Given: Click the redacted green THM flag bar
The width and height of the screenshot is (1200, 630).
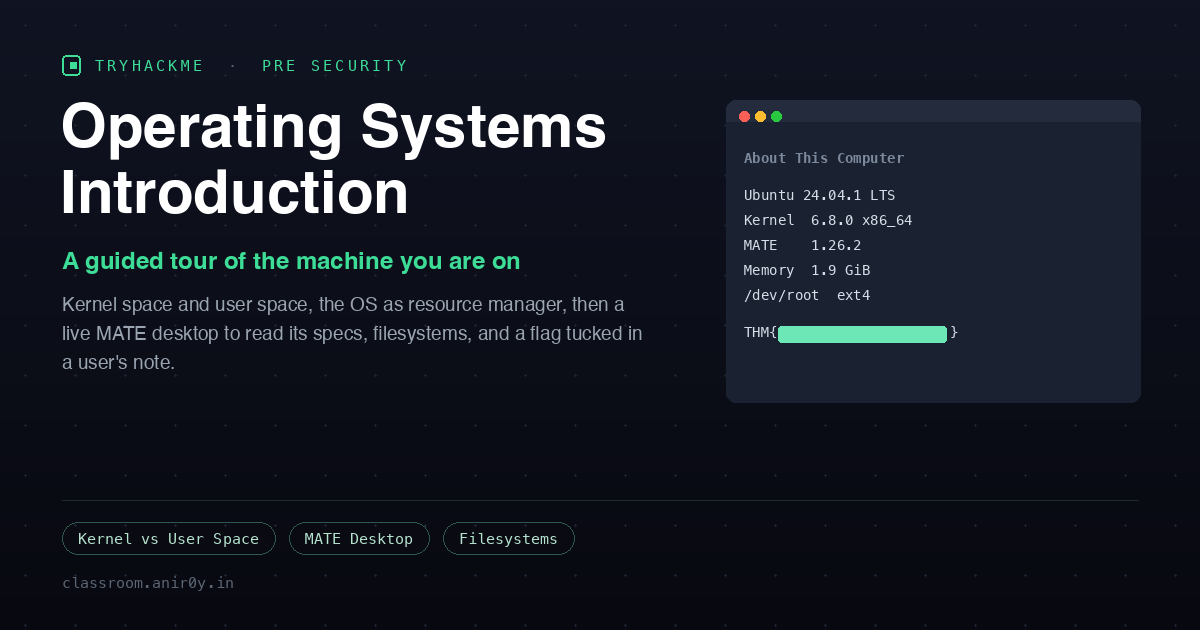Looking at the screenshot, I should (862, 334).
